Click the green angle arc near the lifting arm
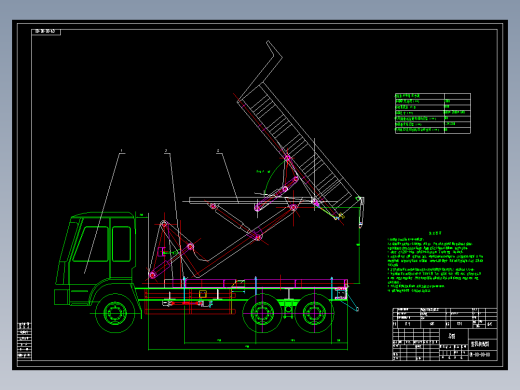520x390 pixels. (x=273, y=175)
